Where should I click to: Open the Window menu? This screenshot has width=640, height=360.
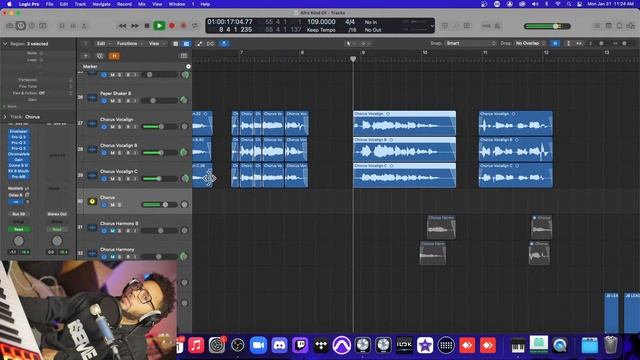[x=177, y=4]
